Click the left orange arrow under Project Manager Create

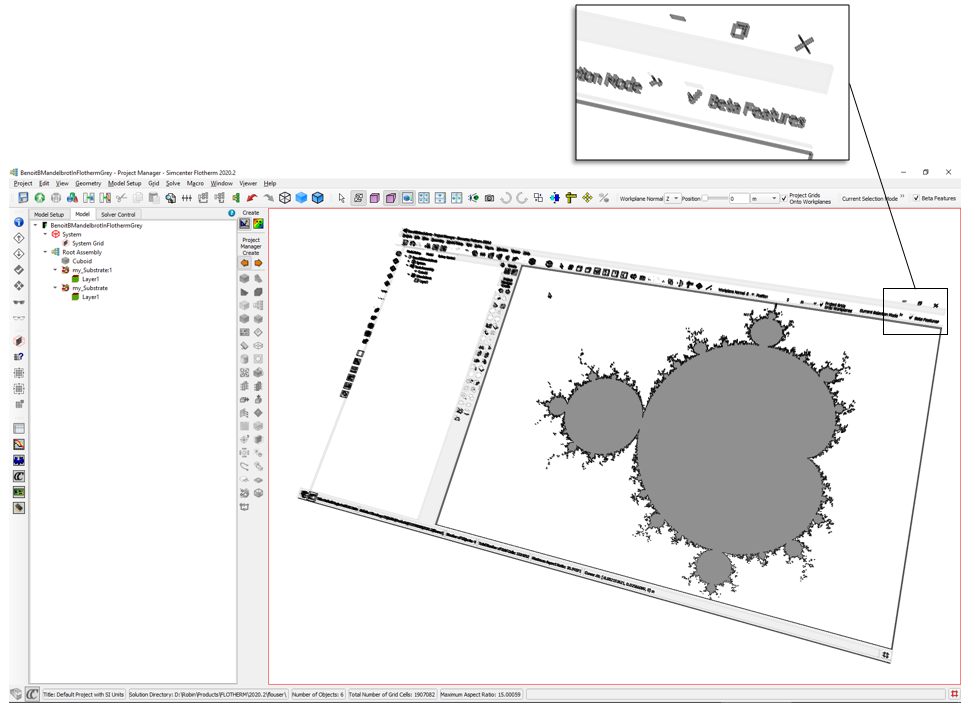point(244,263)
